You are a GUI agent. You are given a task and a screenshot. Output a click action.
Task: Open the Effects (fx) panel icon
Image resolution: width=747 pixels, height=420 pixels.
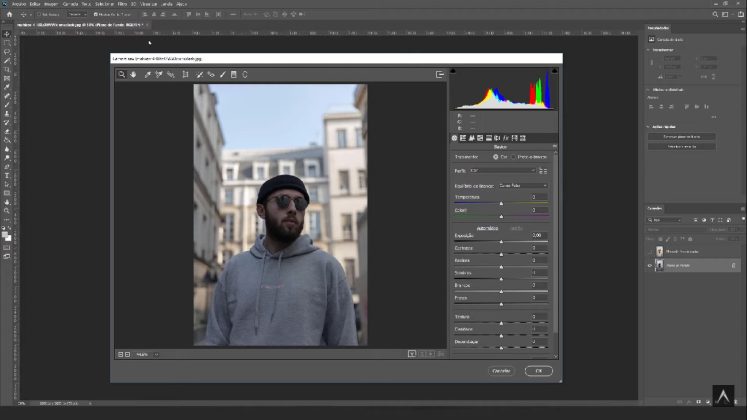(506, 138)
